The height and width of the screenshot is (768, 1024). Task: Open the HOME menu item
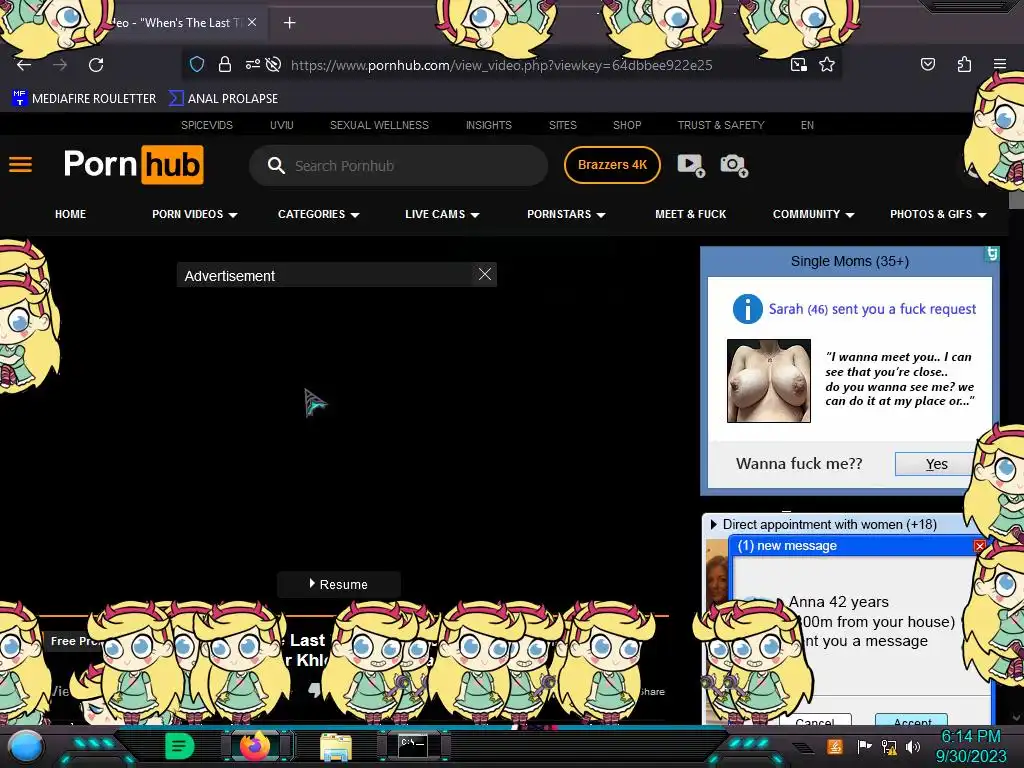point(71,214)
